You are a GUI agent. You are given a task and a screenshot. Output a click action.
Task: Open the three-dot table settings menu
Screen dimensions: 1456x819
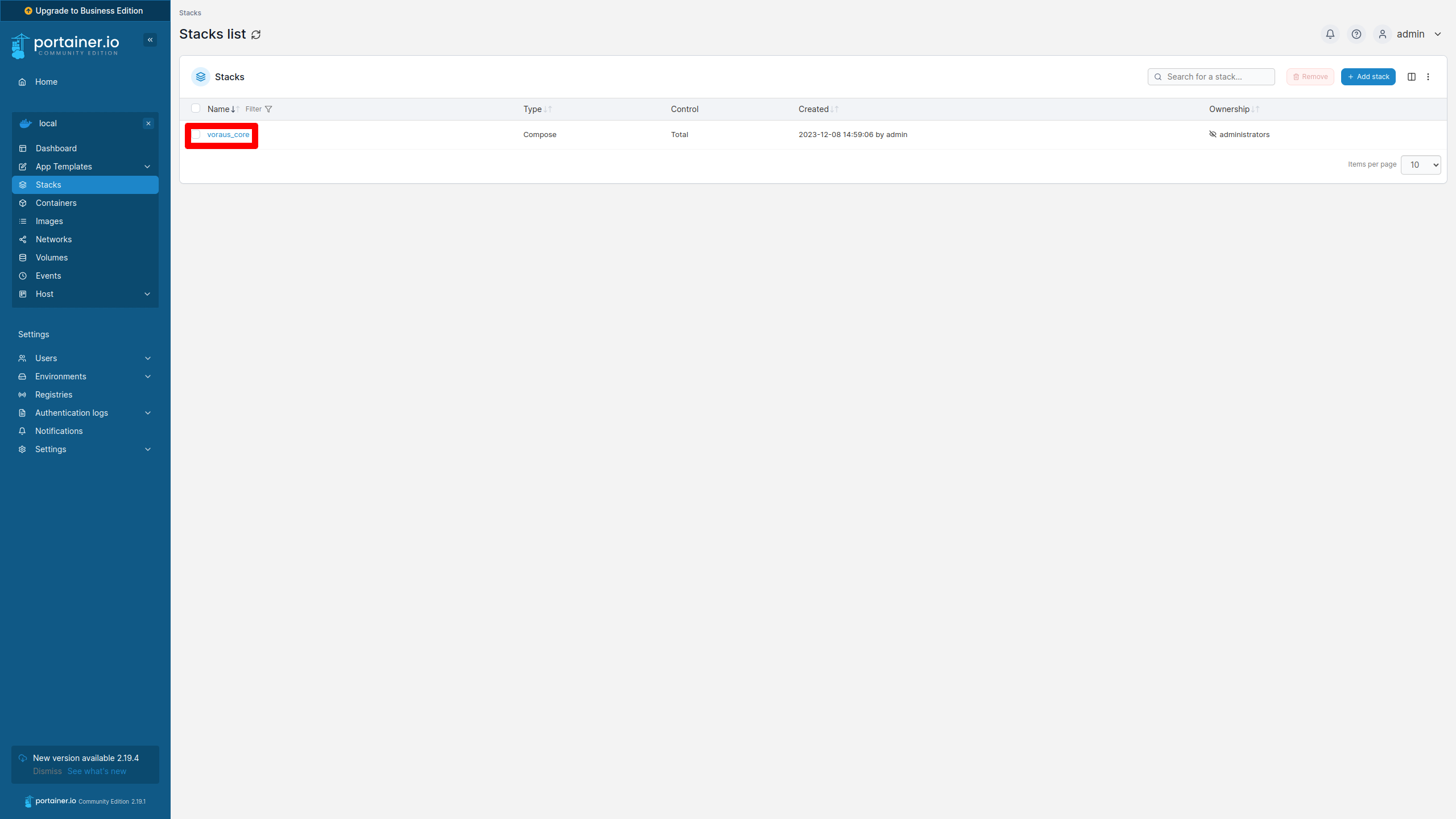[1428, 77]
